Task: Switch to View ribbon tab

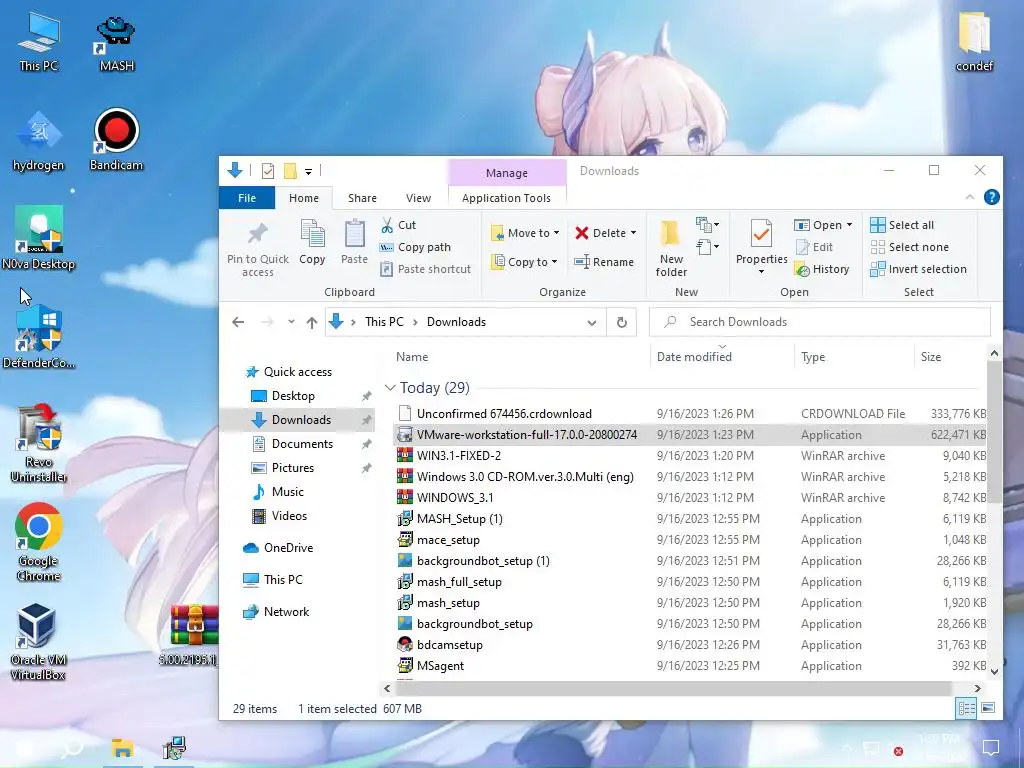Action: 418,198
